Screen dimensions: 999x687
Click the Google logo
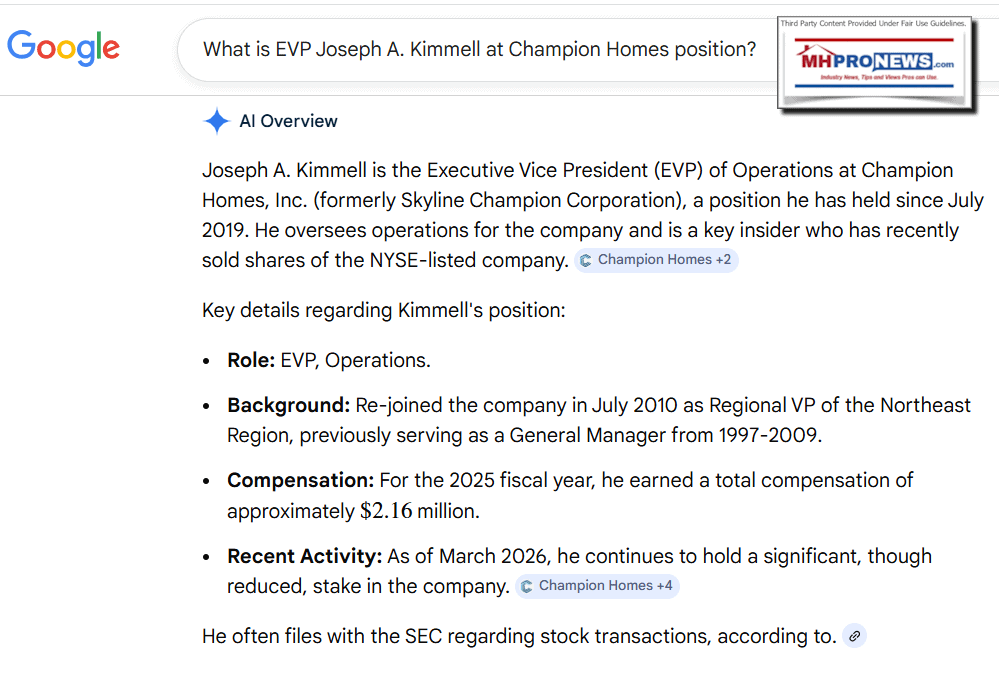point(63,47)
